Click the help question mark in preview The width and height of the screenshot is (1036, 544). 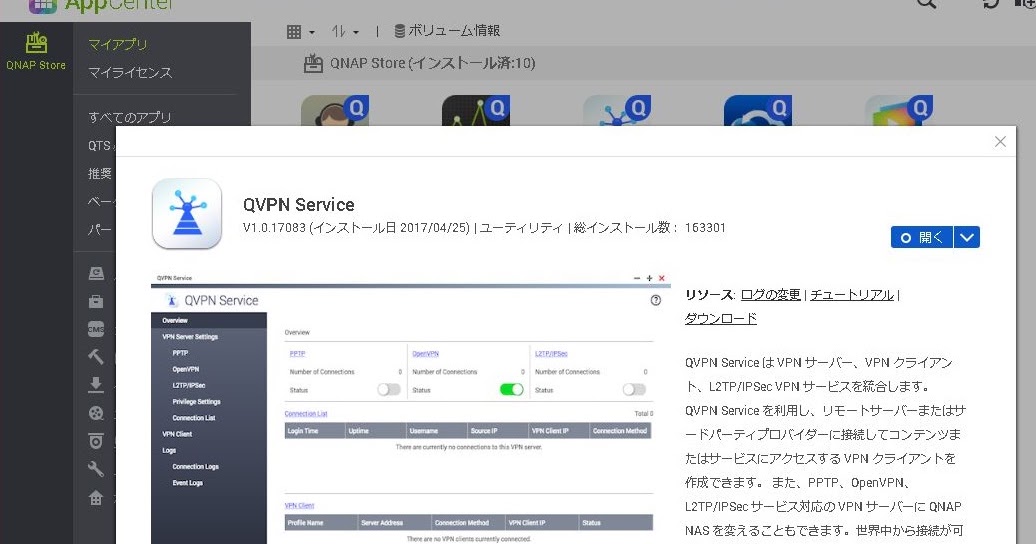click(x=655, y=300)
